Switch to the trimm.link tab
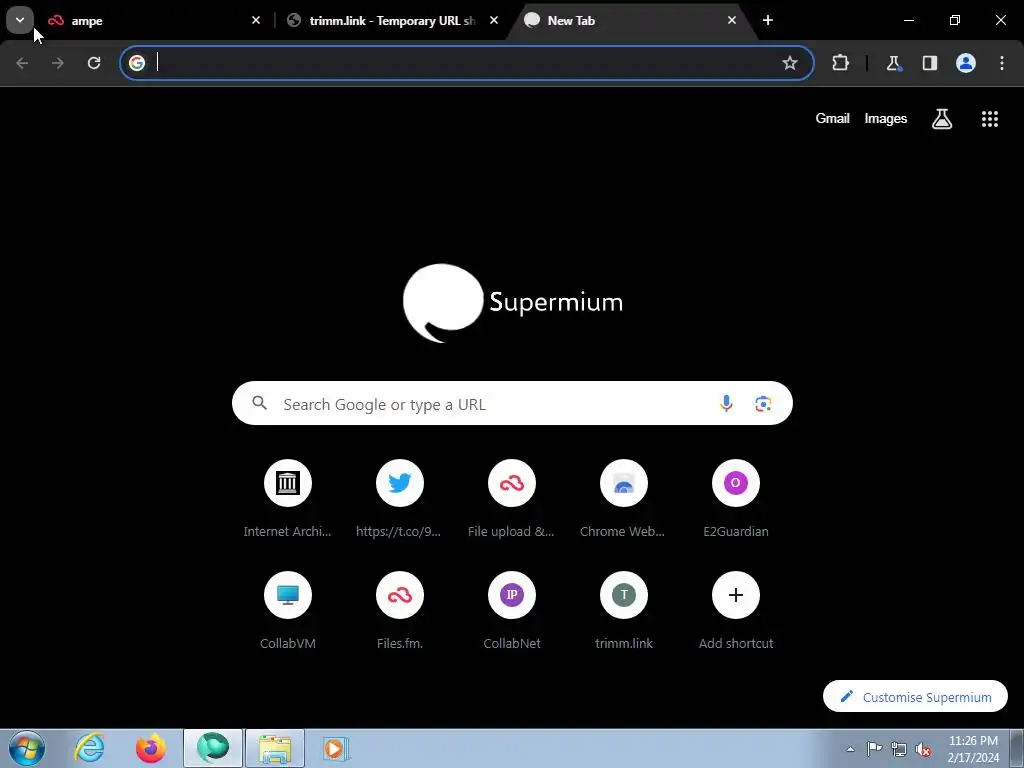This screenshot has height=768, width=1024. click(392, 21)
